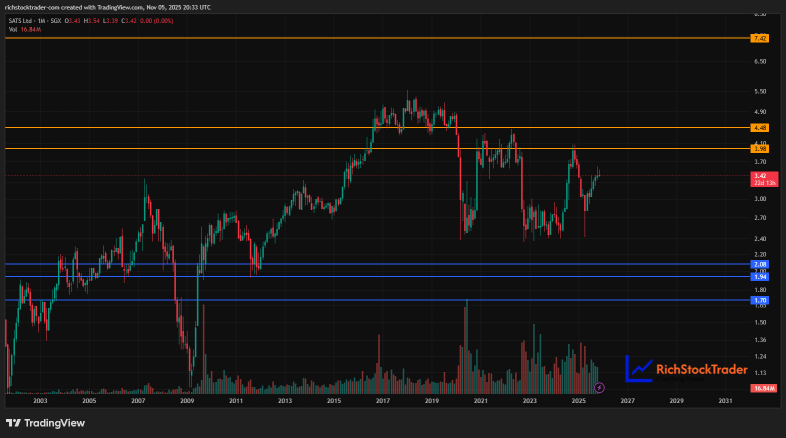Click the RichStockTrader chart logo icon
The width and height of the screenshot is (786, 438).
639,370
